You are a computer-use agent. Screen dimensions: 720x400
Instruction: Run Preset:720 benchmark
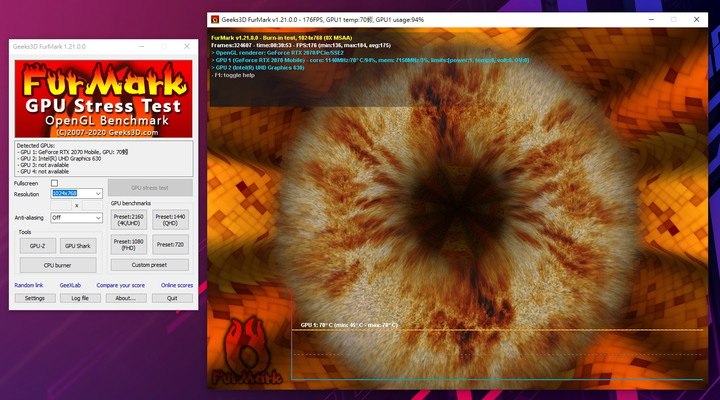tap(170, 245)
